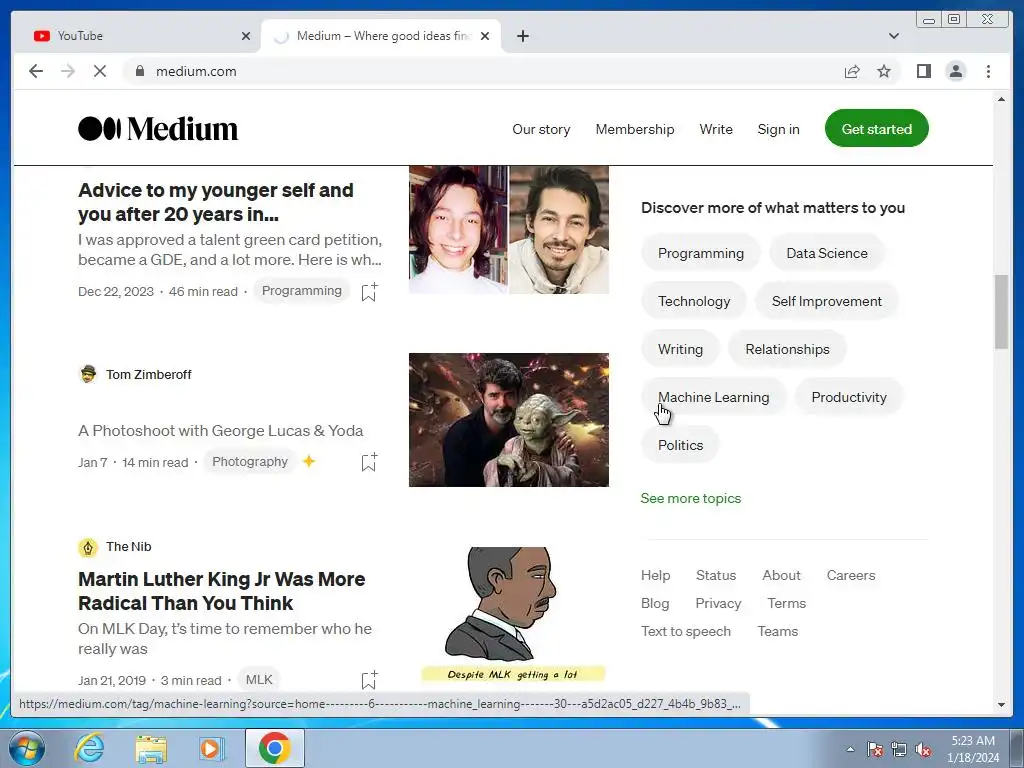Click The Nib publication avatar icon
The width and height of the screenshot is (1024, 768).
(88, 547)
